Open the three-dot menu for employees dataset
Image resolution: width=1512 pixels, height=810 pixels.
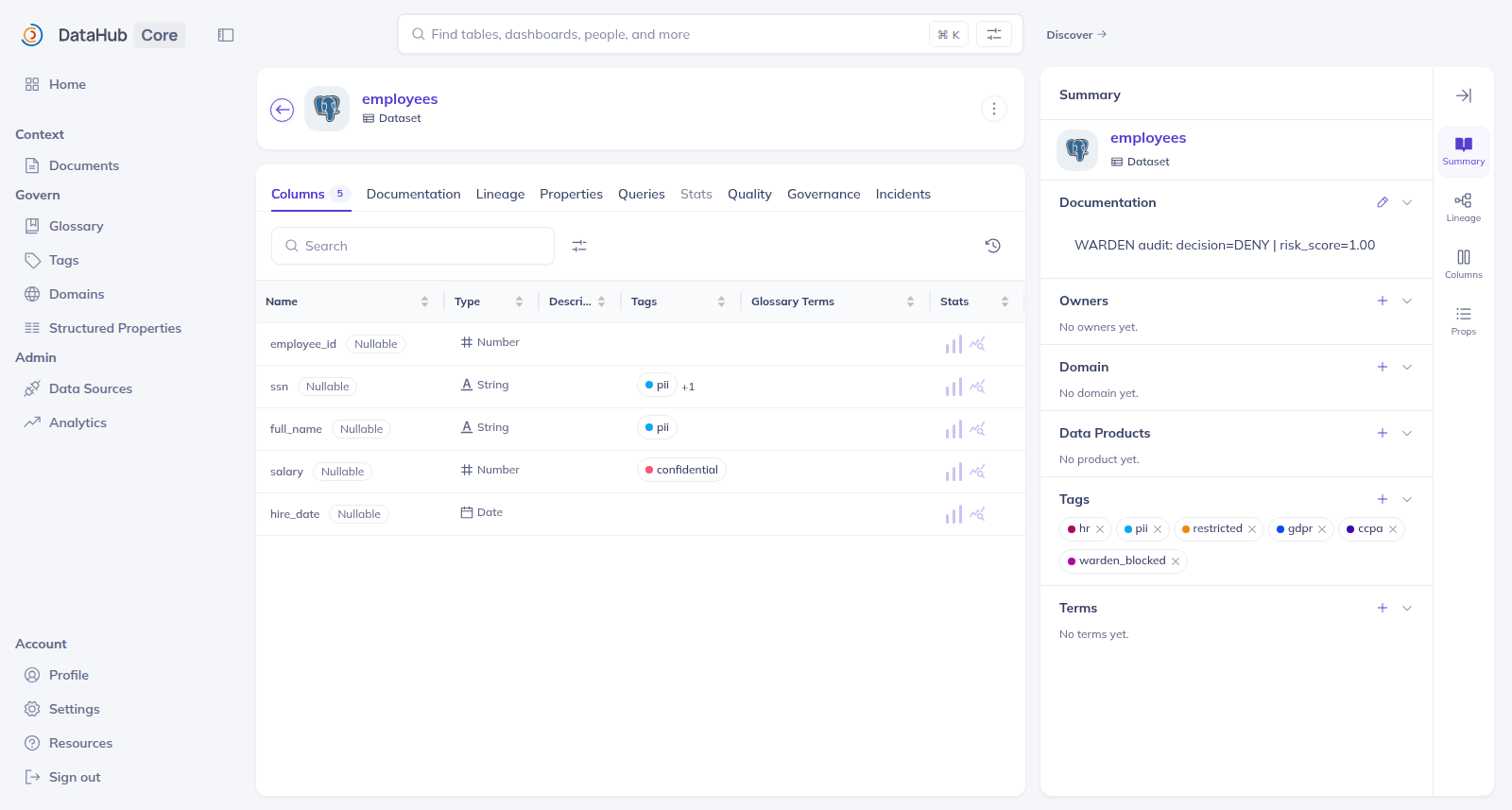click(x=993, y=109)
